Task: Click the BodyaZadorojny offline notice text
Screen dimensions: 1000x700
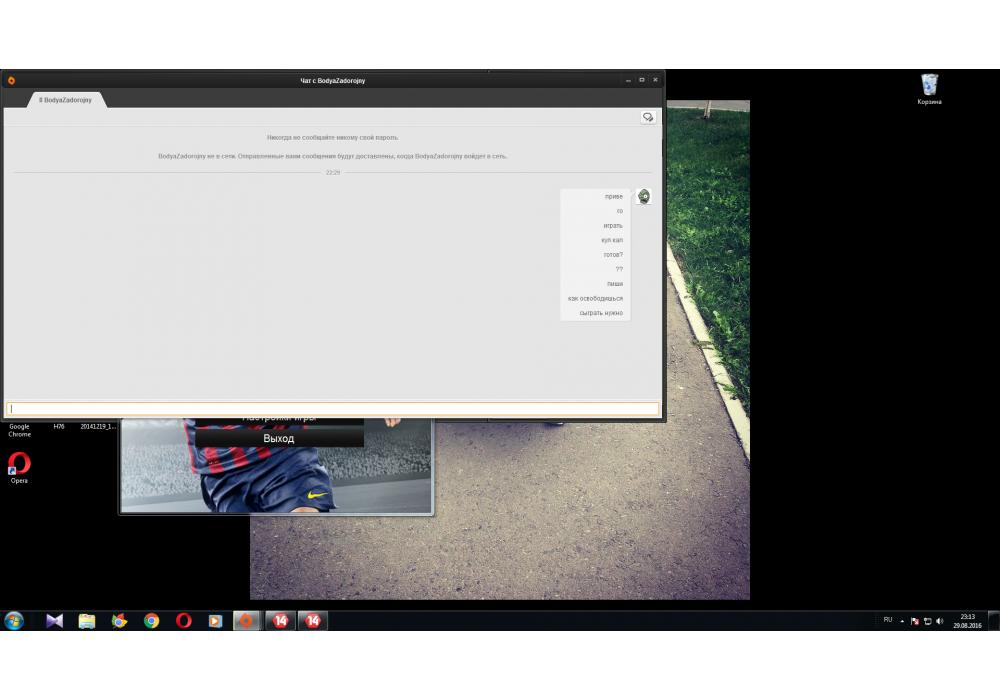Action: point(332,156)
